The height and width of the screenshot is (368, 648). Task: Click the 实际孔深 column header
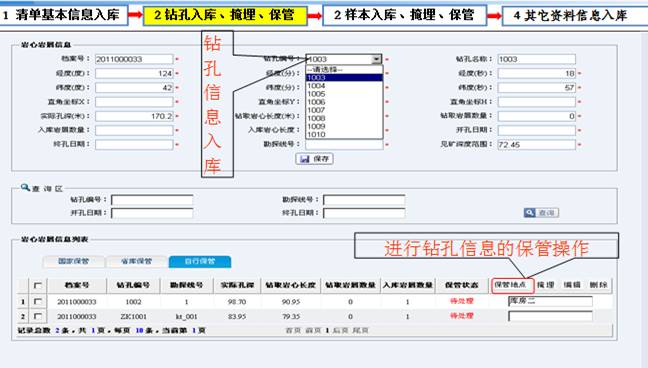coord(237,285)
